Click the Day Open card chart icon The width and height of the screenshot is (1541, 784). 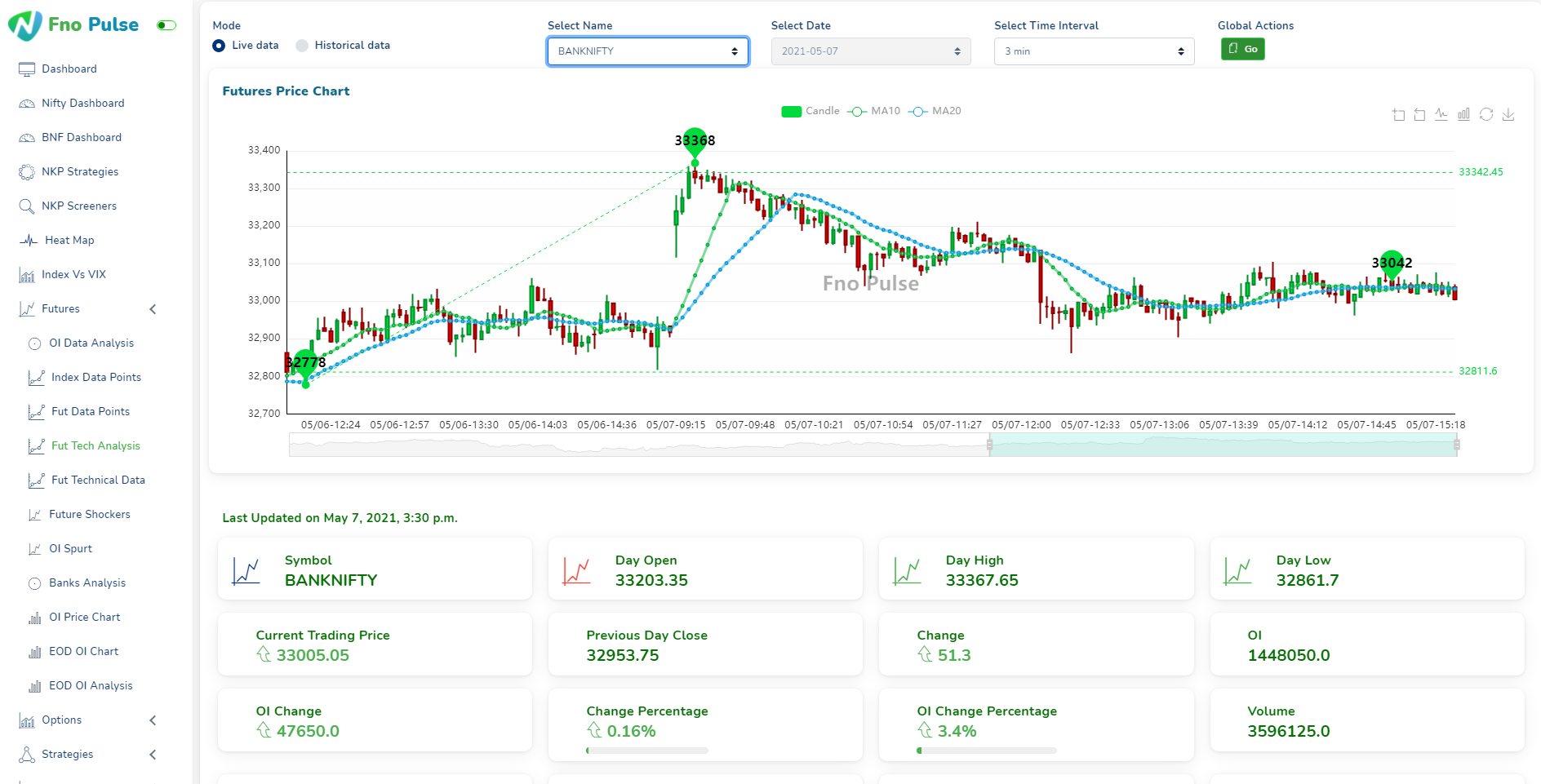click(x=577, y=571)
